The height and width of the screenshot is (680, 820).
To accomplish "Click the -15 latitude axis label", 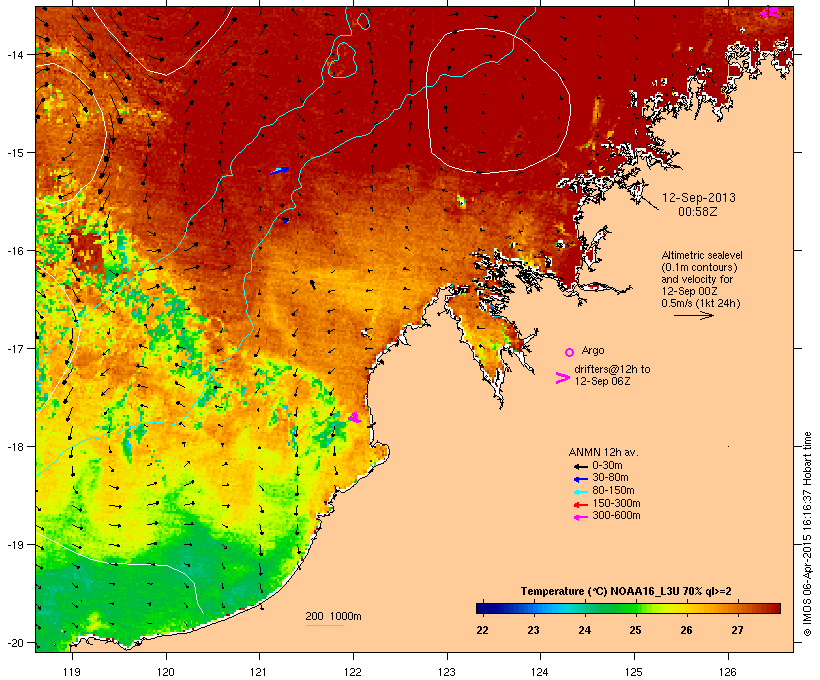I will click(x=14, y=153).
